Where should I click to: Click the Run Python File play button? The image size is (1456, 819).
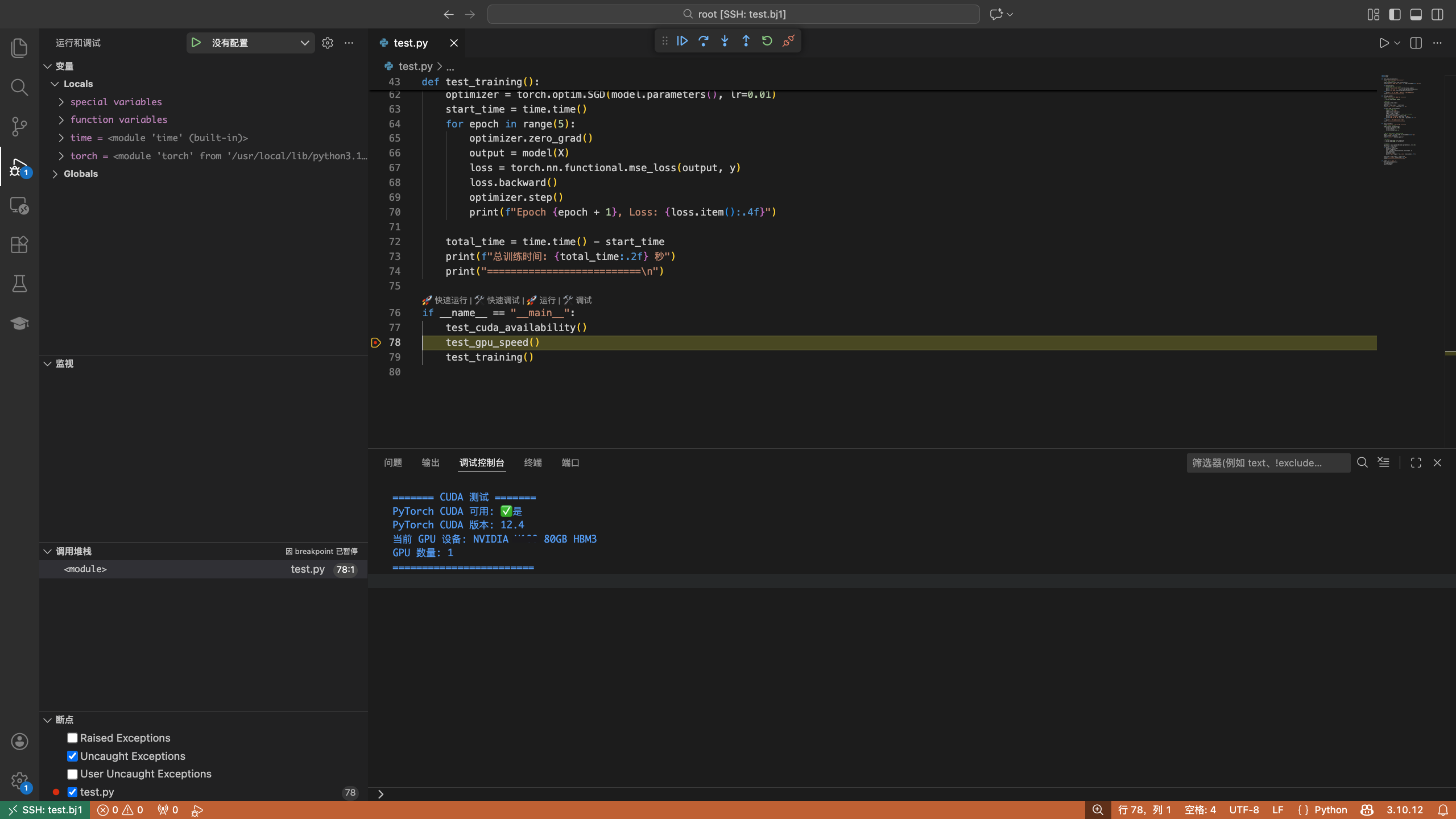pyautogui.click(x=1384, y=43)
